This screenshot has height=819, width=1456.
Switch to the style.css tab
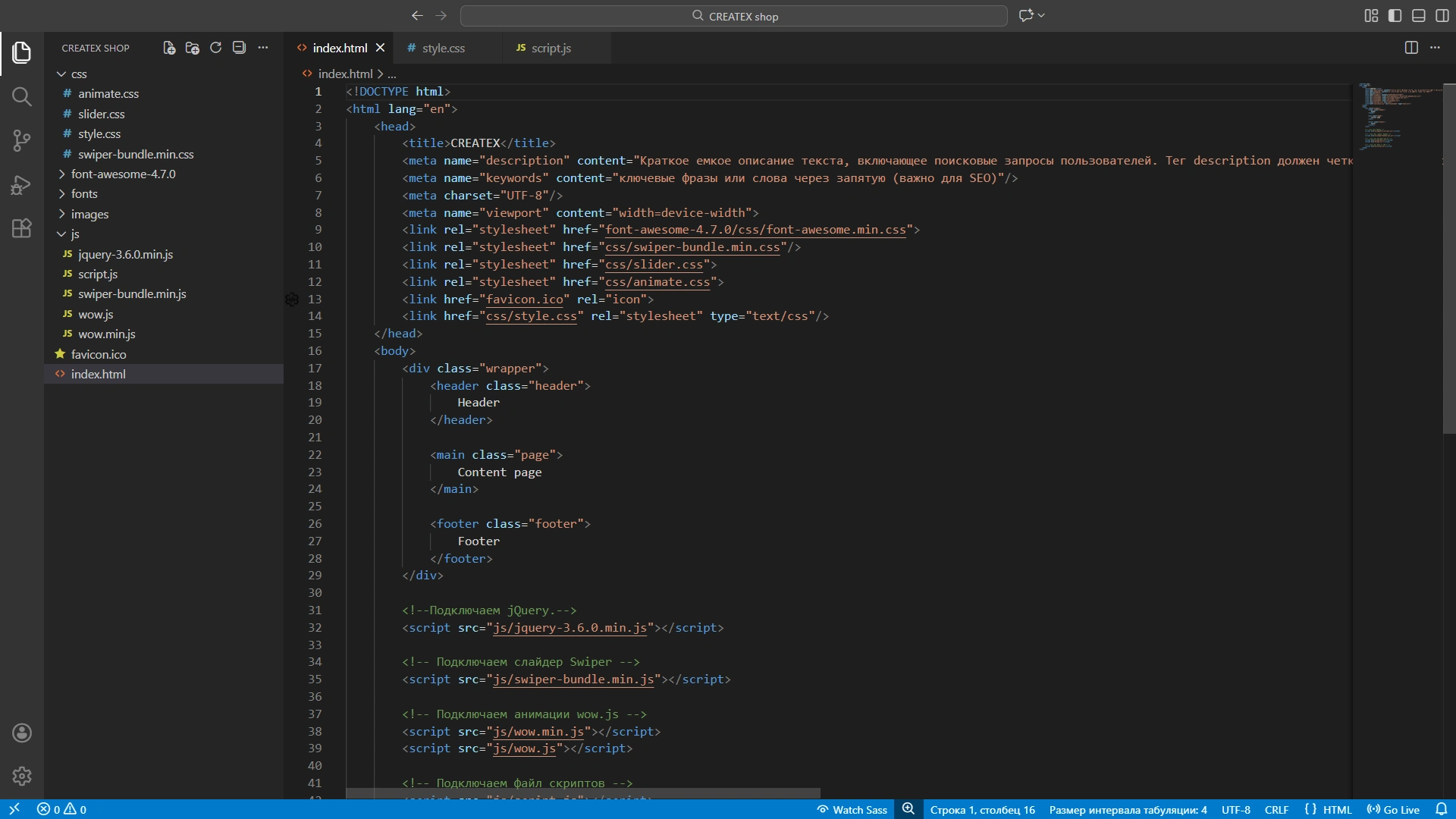[443, 48]
